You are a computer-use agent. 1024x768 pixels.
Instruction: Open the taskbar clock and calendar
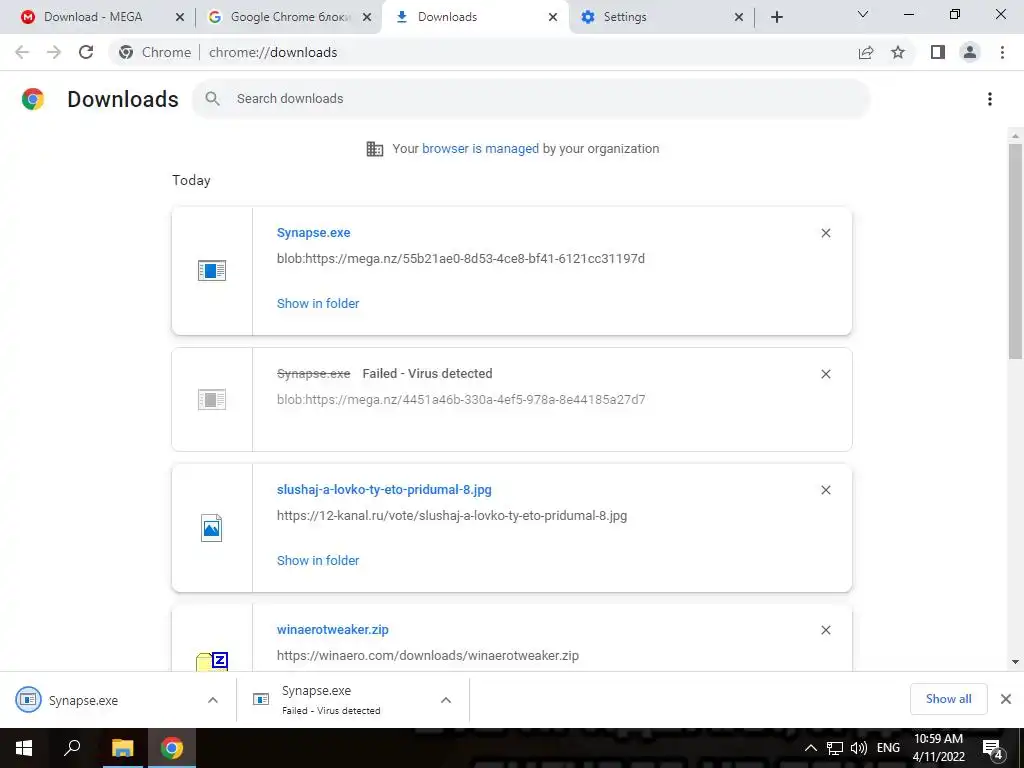click(x=938, y=748)
